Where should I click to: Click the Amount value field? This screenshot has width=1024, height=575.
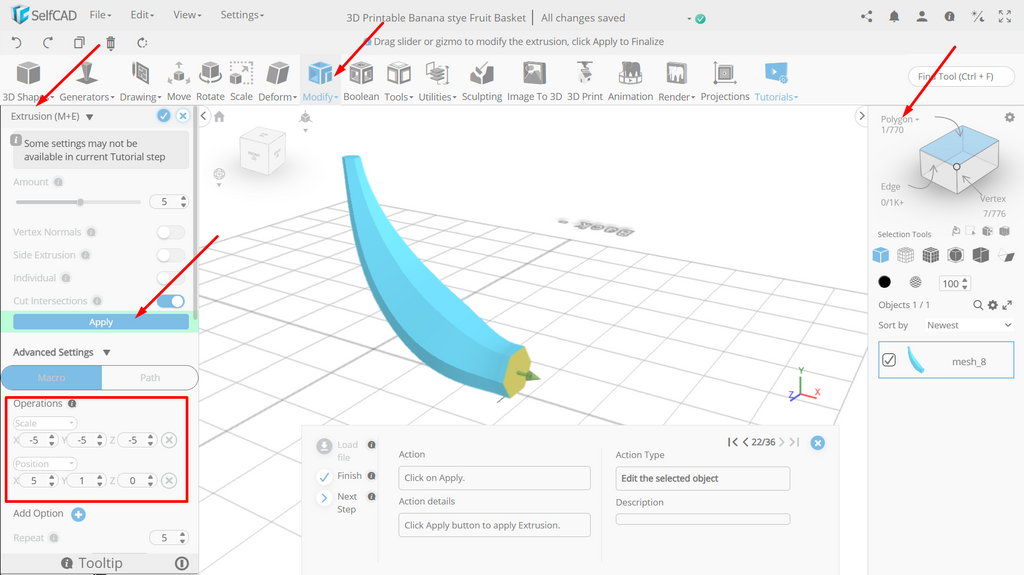click(168, 202)
